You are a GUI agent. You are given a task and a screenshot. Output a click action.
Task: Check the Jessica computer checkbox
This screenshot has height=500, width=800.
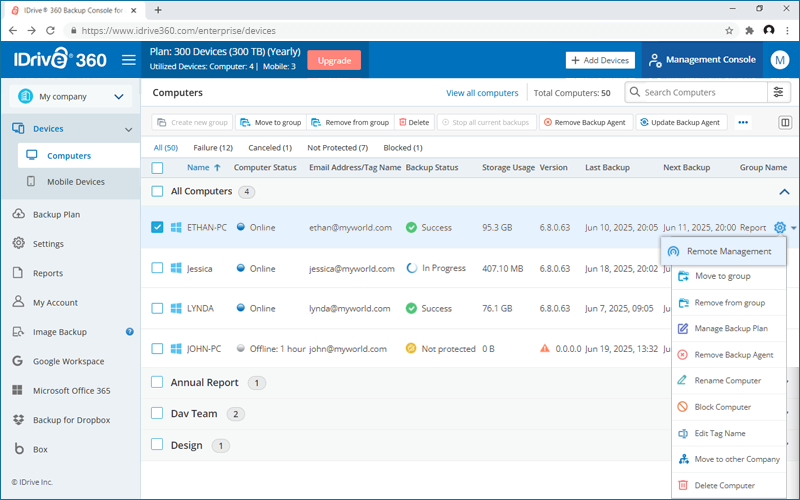coord(157,268)
